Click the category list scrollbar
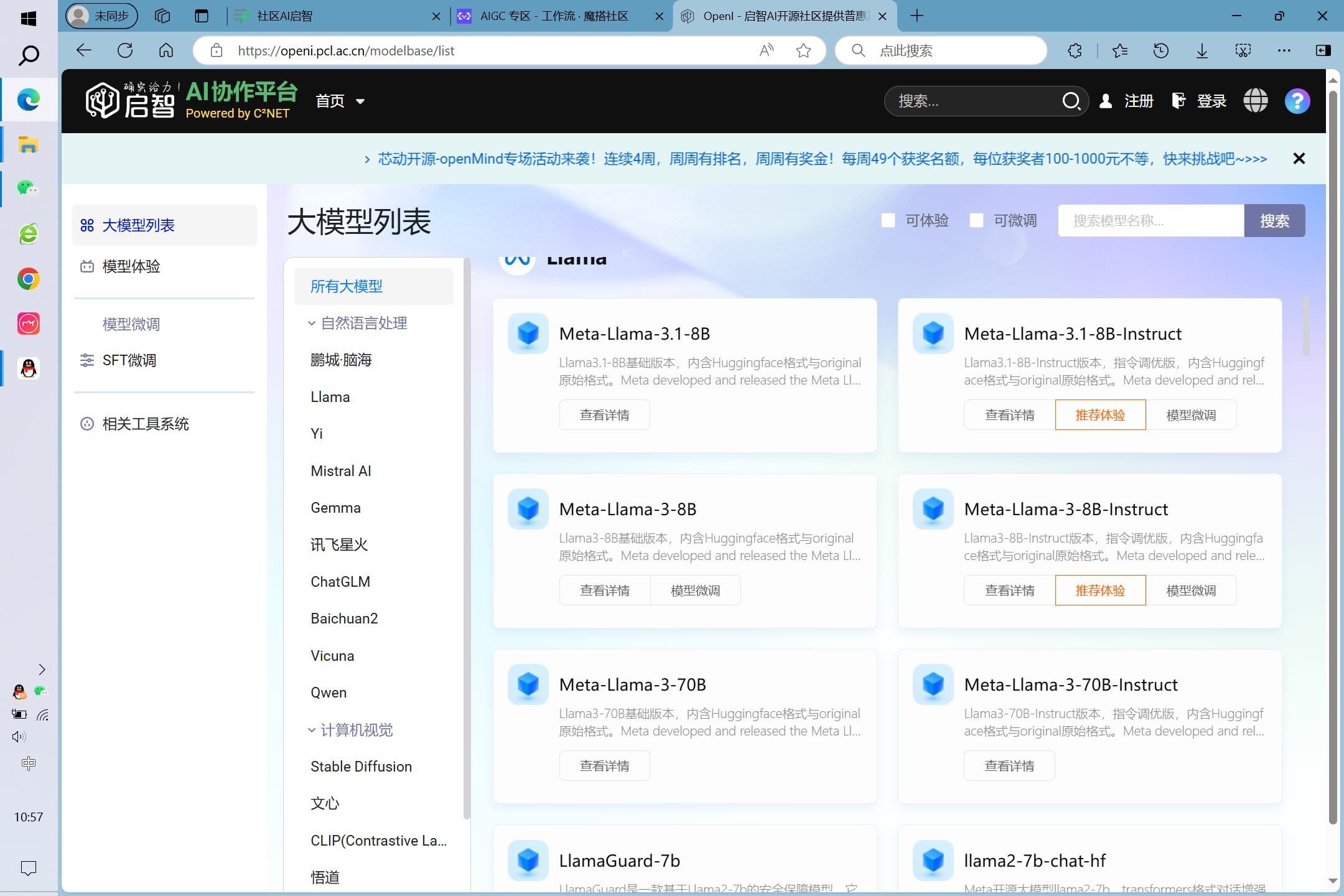The image size is (1344, 896). [467, 538]
